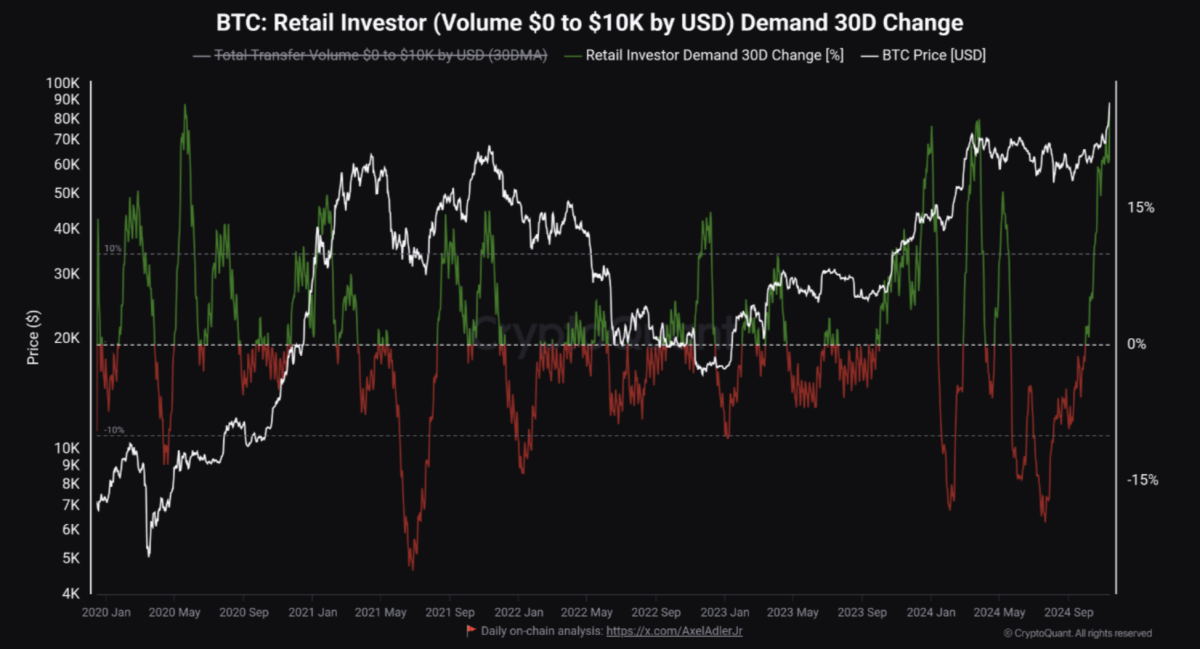Image resolution: width=1200 pixels, height=649 pixels.
Task: Click the 100K tick on the price axis
Action: [x=63, y=82]
